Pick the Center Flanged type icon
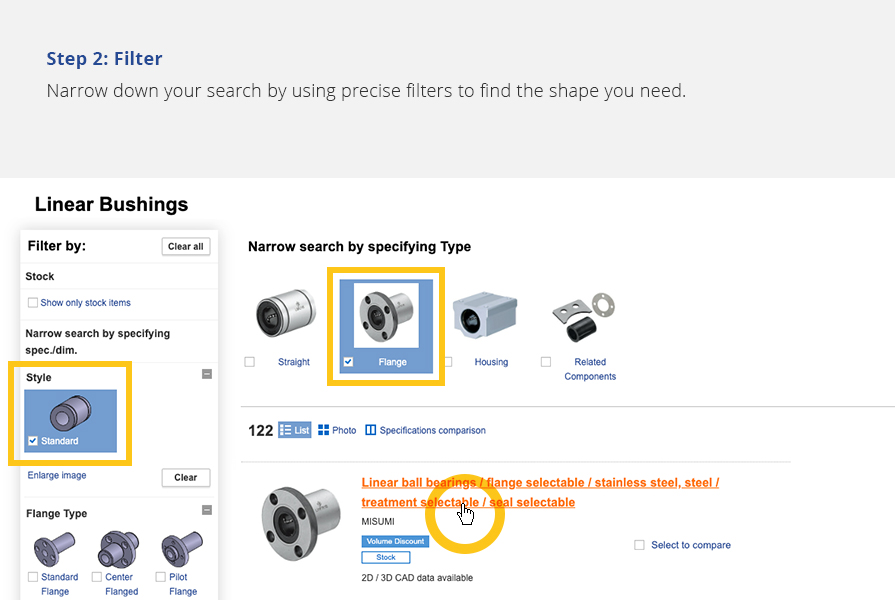895x600 pixels. point(118,549)
